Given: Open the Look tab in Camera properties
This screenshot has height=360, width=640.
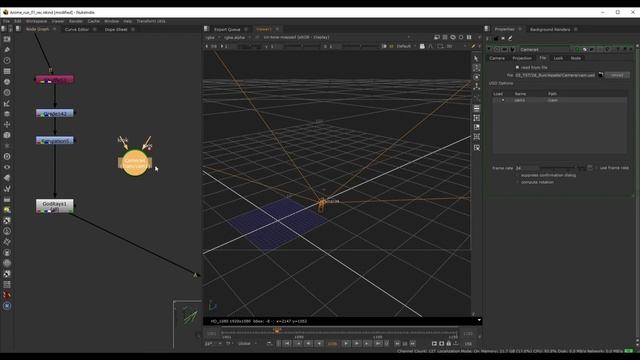Looking at the screenshot, I should click(558, 58).
